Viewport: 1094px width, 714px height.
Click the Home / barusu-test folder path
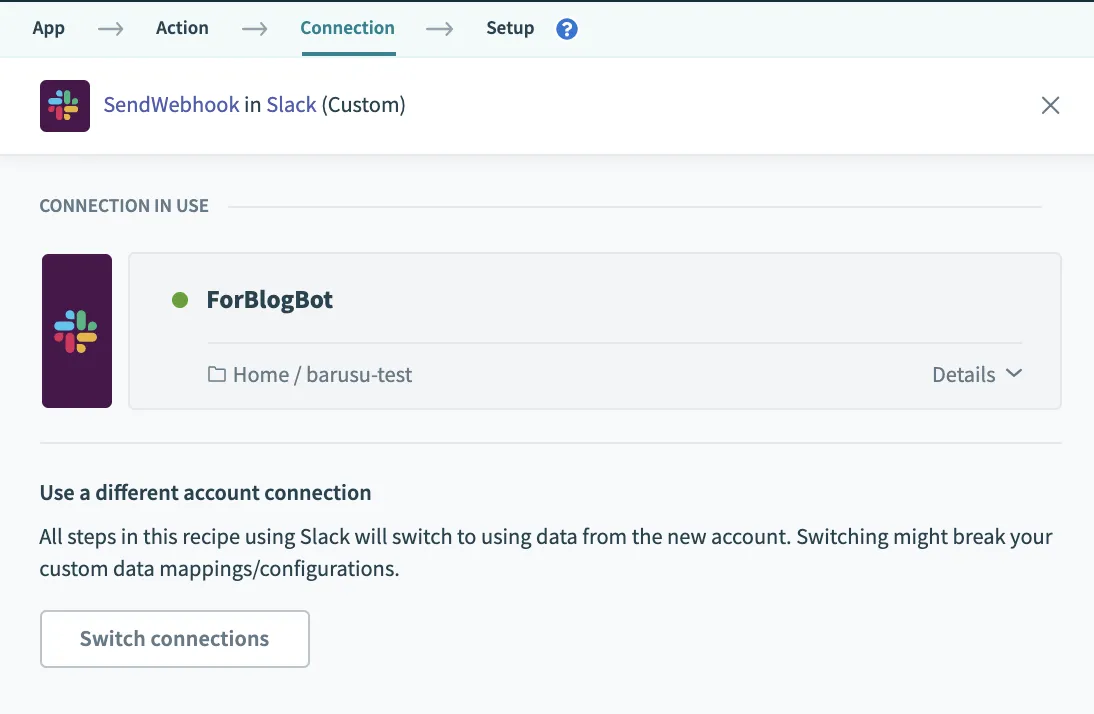[322, 375]
